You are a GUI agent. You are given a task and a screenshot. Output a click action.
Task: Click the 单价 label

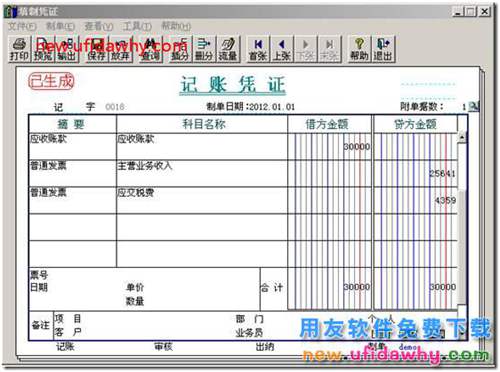(135, 287)
